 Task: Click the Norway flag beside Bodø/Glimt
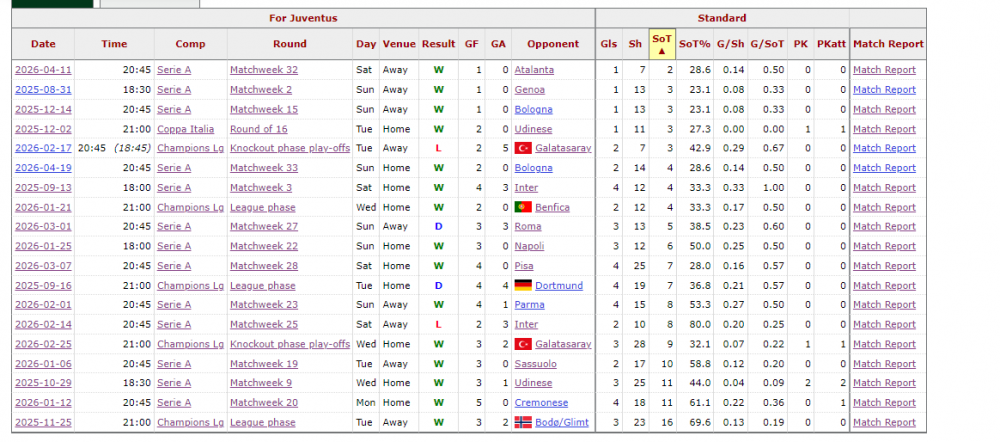point(523,422)
